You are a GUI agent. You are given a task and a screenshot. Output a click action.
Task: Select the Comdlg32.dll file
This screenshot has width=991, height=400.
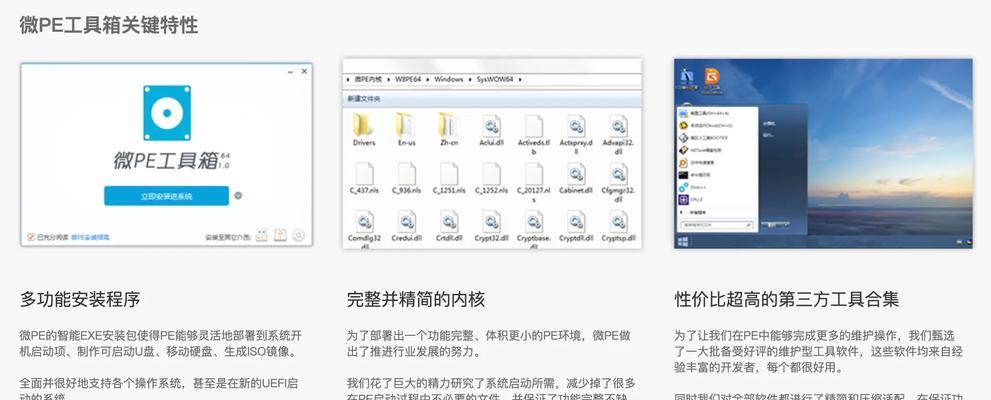point(364,229)
